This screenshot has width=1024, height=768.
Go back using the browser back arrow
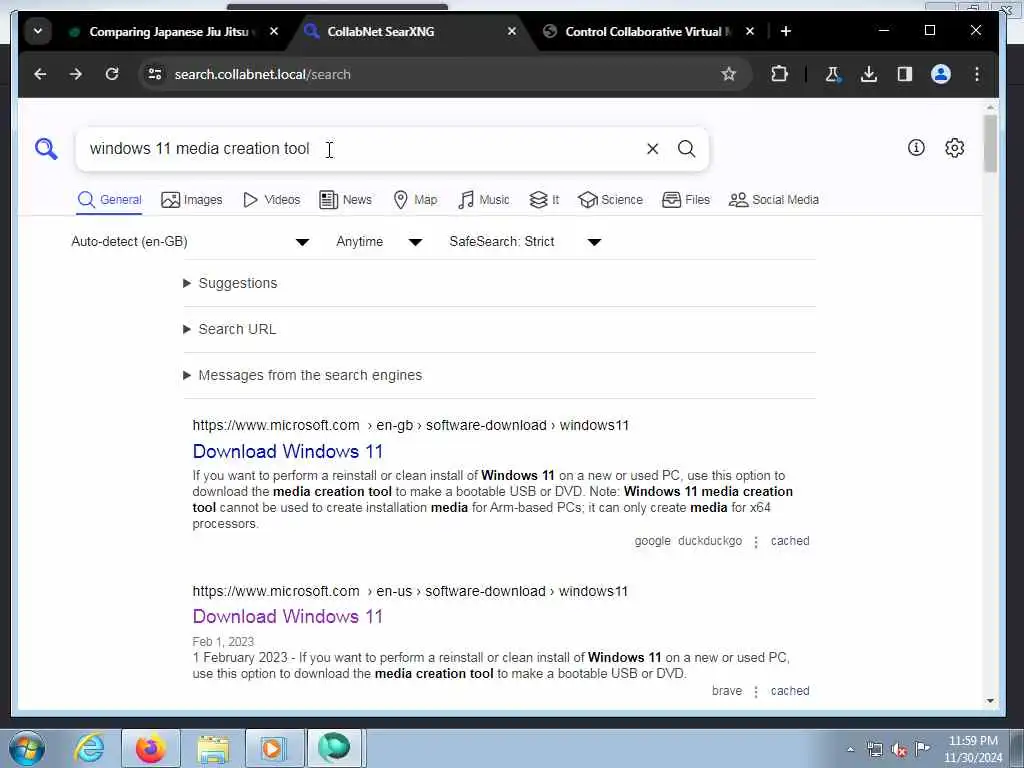(40, 74)
